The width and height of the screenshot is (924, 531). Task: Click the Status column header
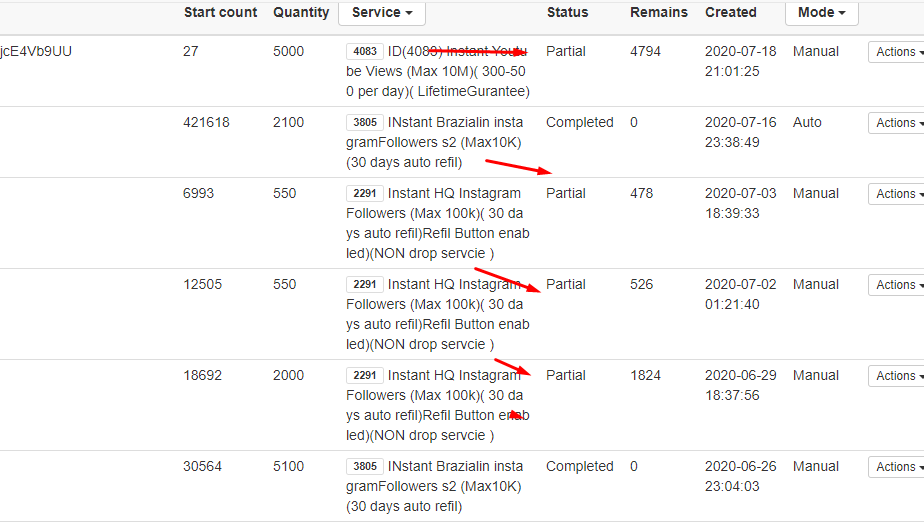coord(567,12)
